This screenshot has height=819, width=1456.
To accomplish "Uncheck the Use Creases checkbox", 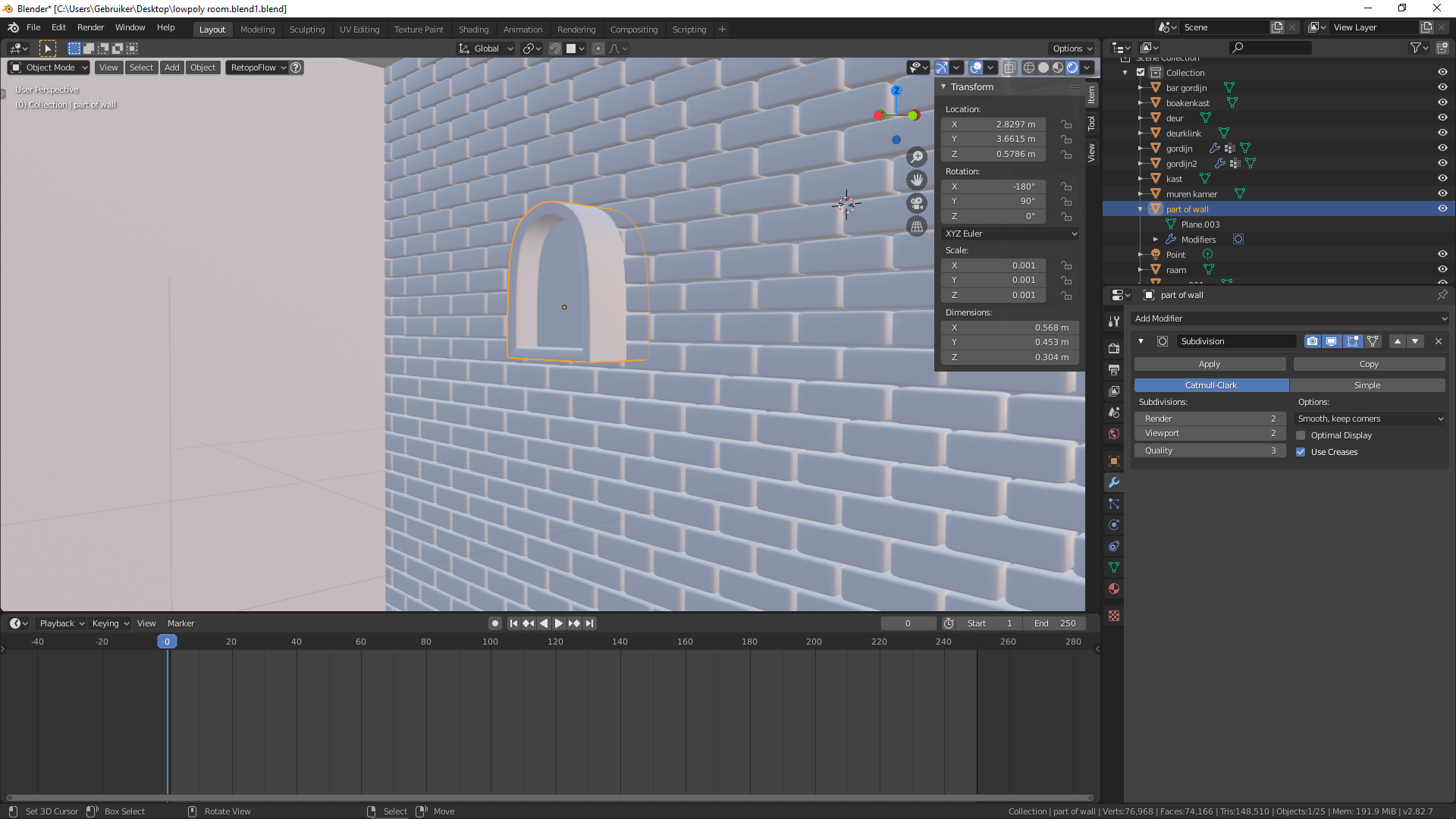I will [1301, 452].
